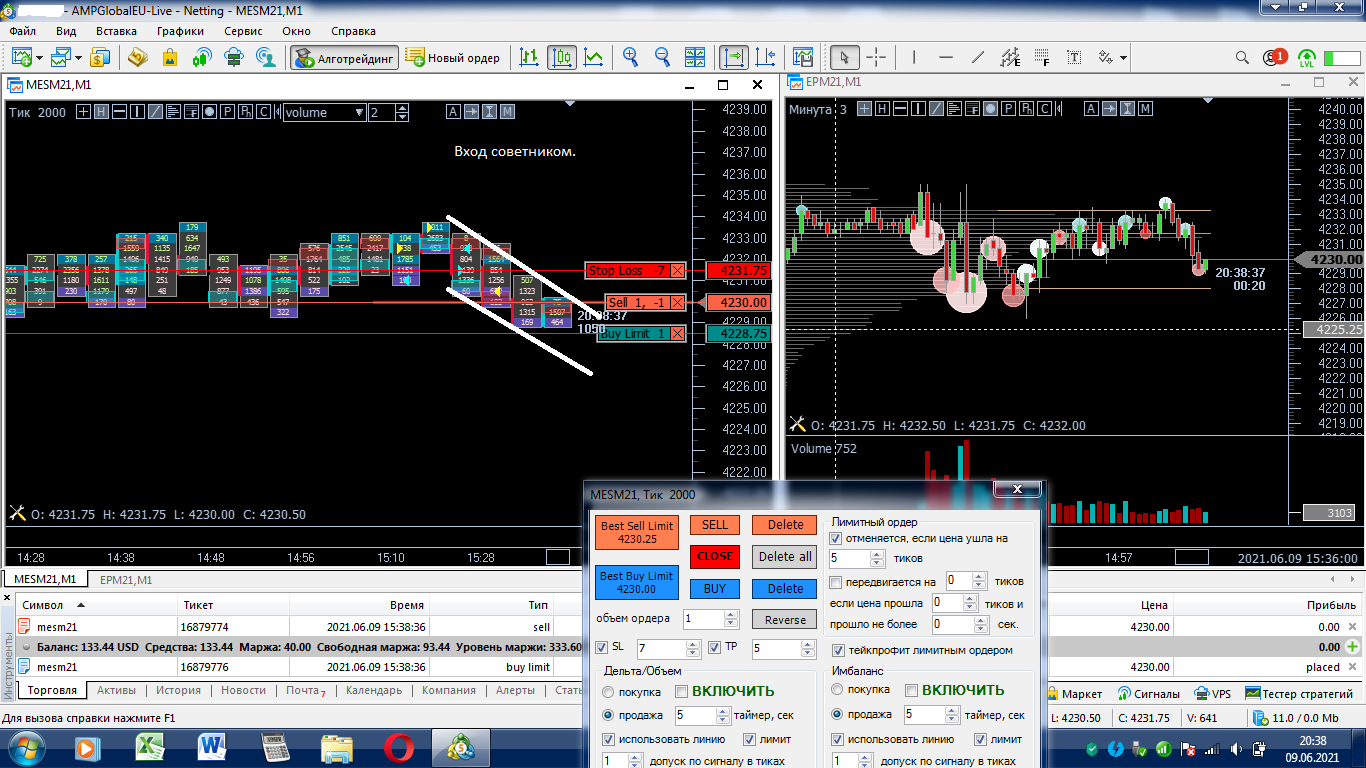
Task: Click the M button on EPM21 chart panel
Action: click(1145, 109)
